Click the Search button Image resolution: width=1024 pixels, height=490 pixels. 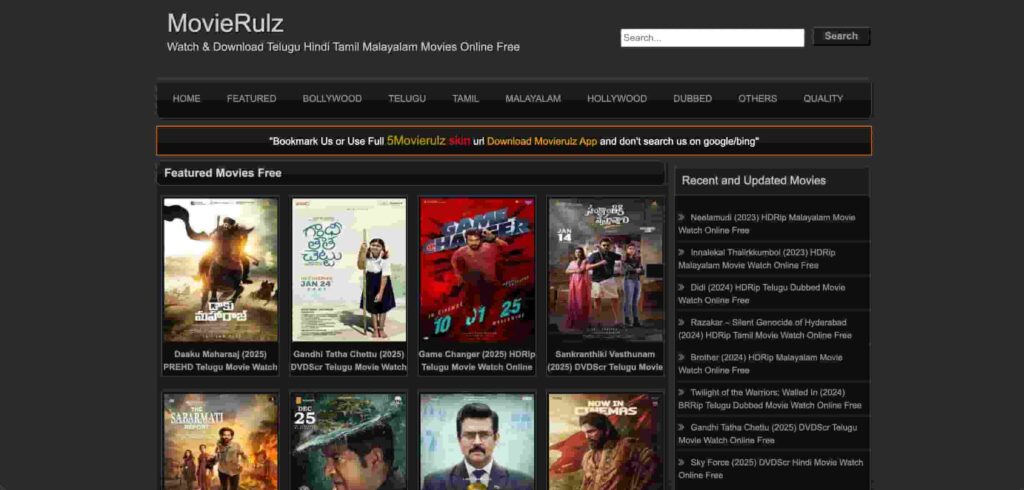pyautogui.click(x=840, y=37)
